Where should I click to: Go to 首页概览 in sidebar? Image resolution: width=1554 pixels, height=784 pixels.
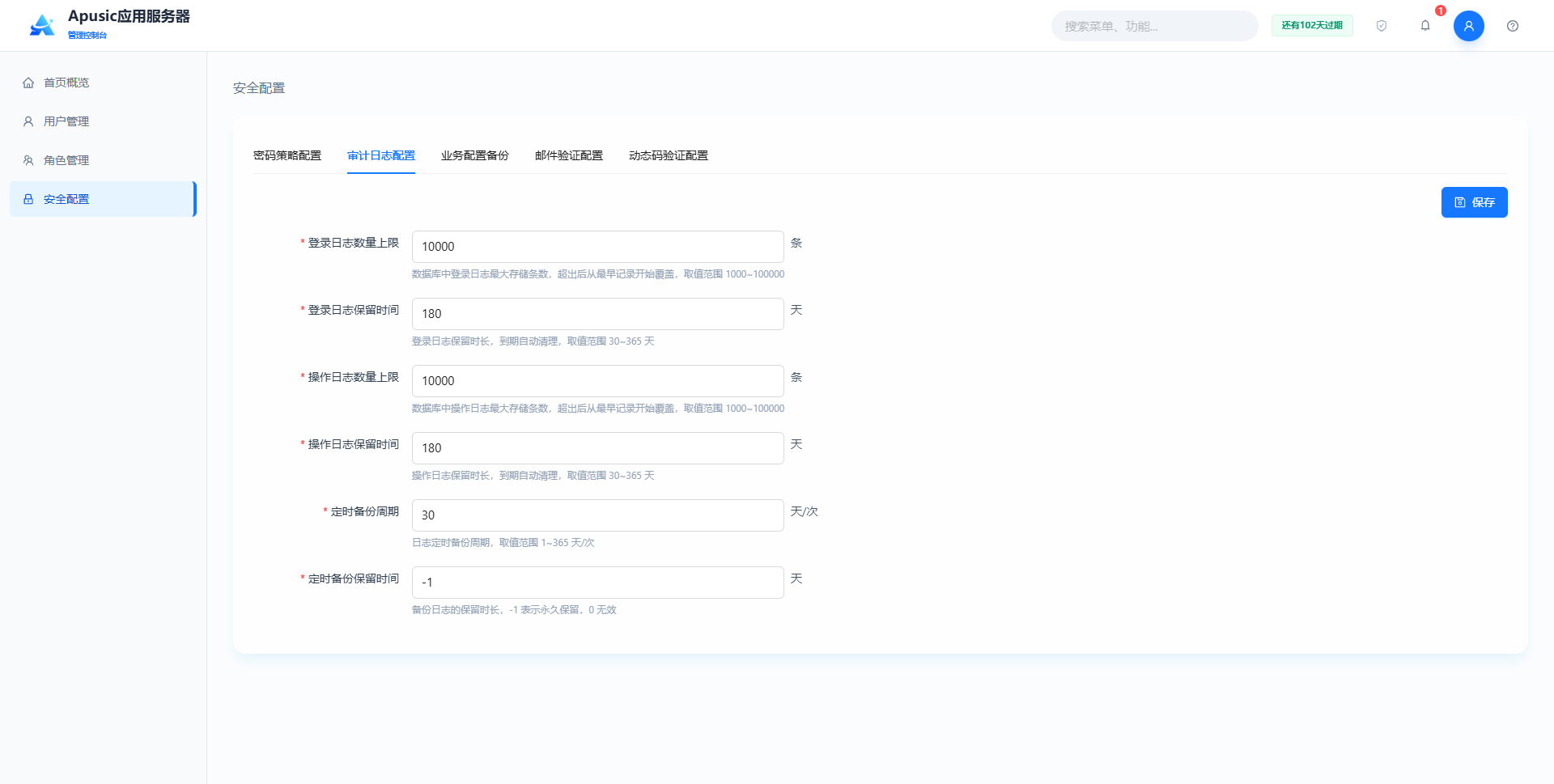tap(103, 83)
